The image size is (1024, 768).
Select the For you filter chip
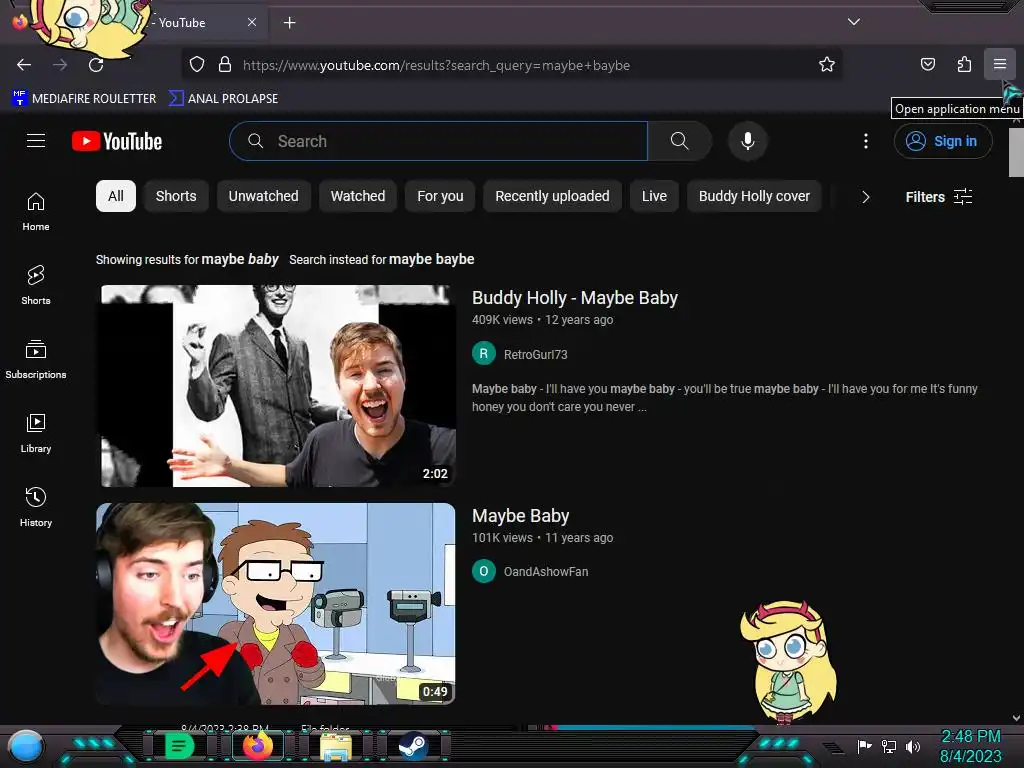pos(440,196)
